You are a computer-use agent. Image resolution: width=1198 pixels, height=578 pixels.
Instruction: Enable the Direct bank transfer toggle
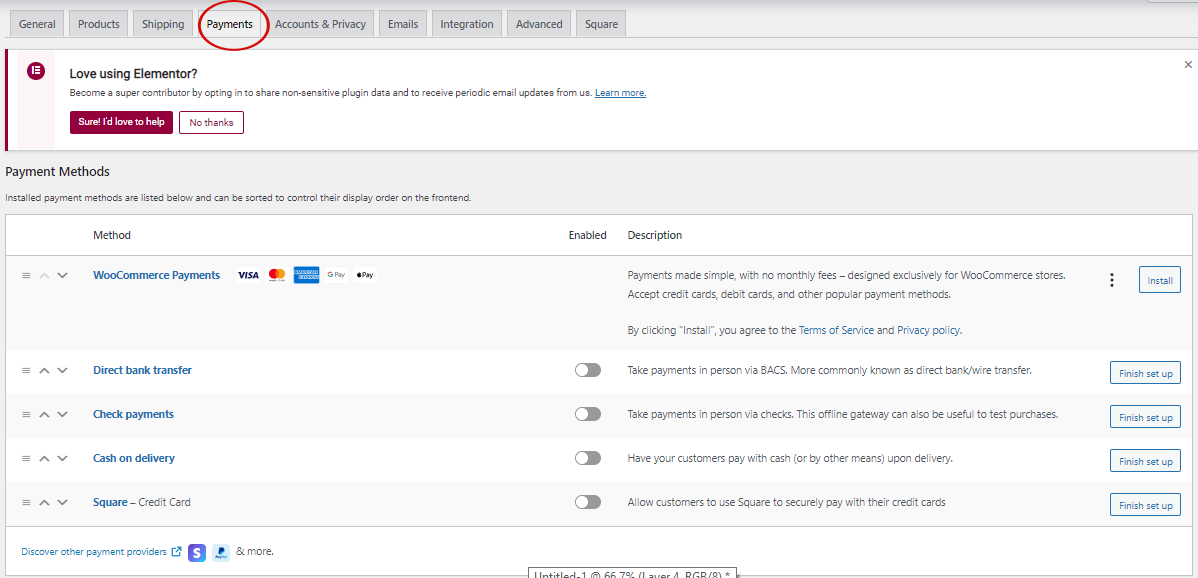click(588, 370)
